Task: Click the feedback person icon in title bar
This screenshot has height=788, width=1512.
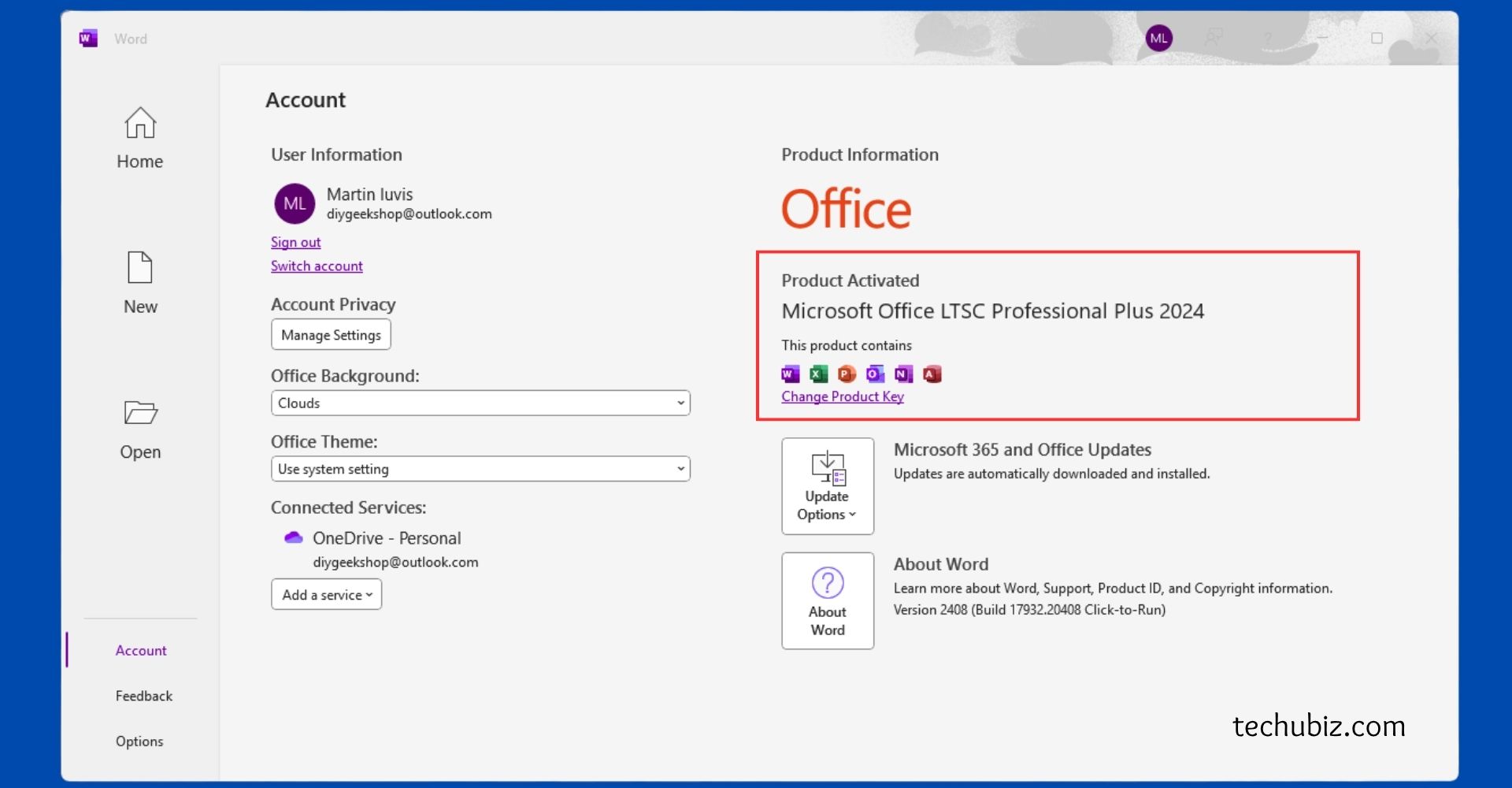Action: tap(1214, 38)
